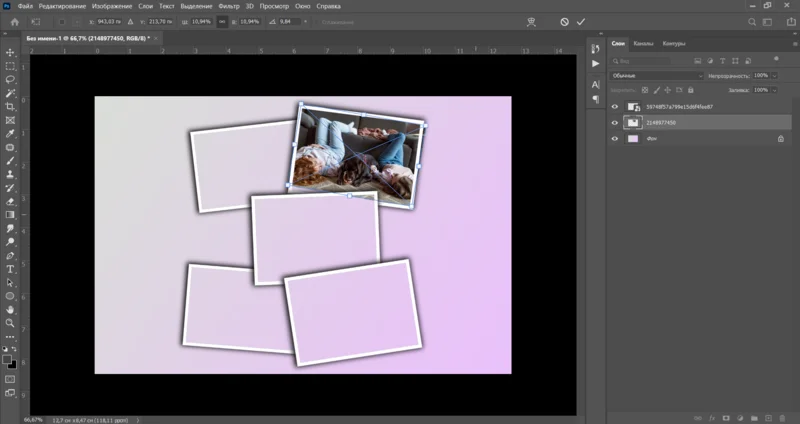800x424 pixels.
Task: Switch to the Каналы tab
Action: pyautogui.click(x=643, y=43)
